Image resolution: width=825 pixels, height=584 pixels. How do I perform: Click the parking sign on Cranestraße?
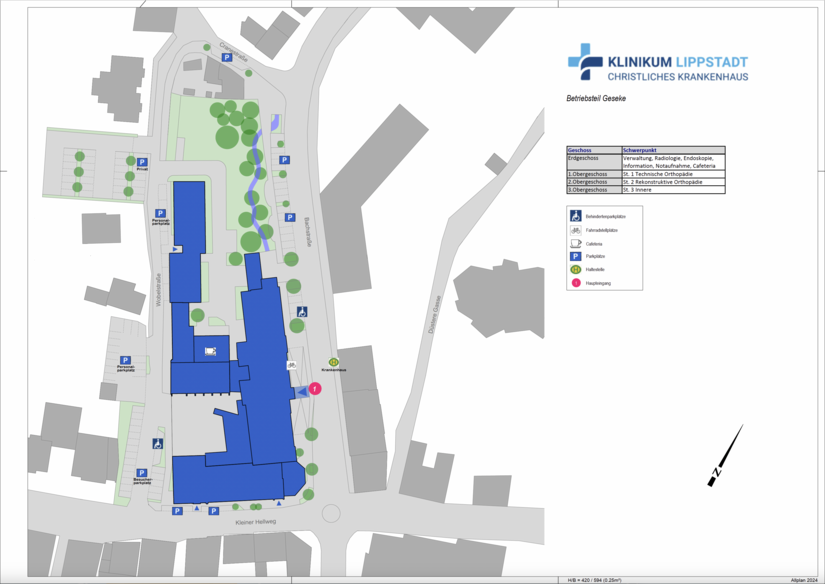click(226, 59)
